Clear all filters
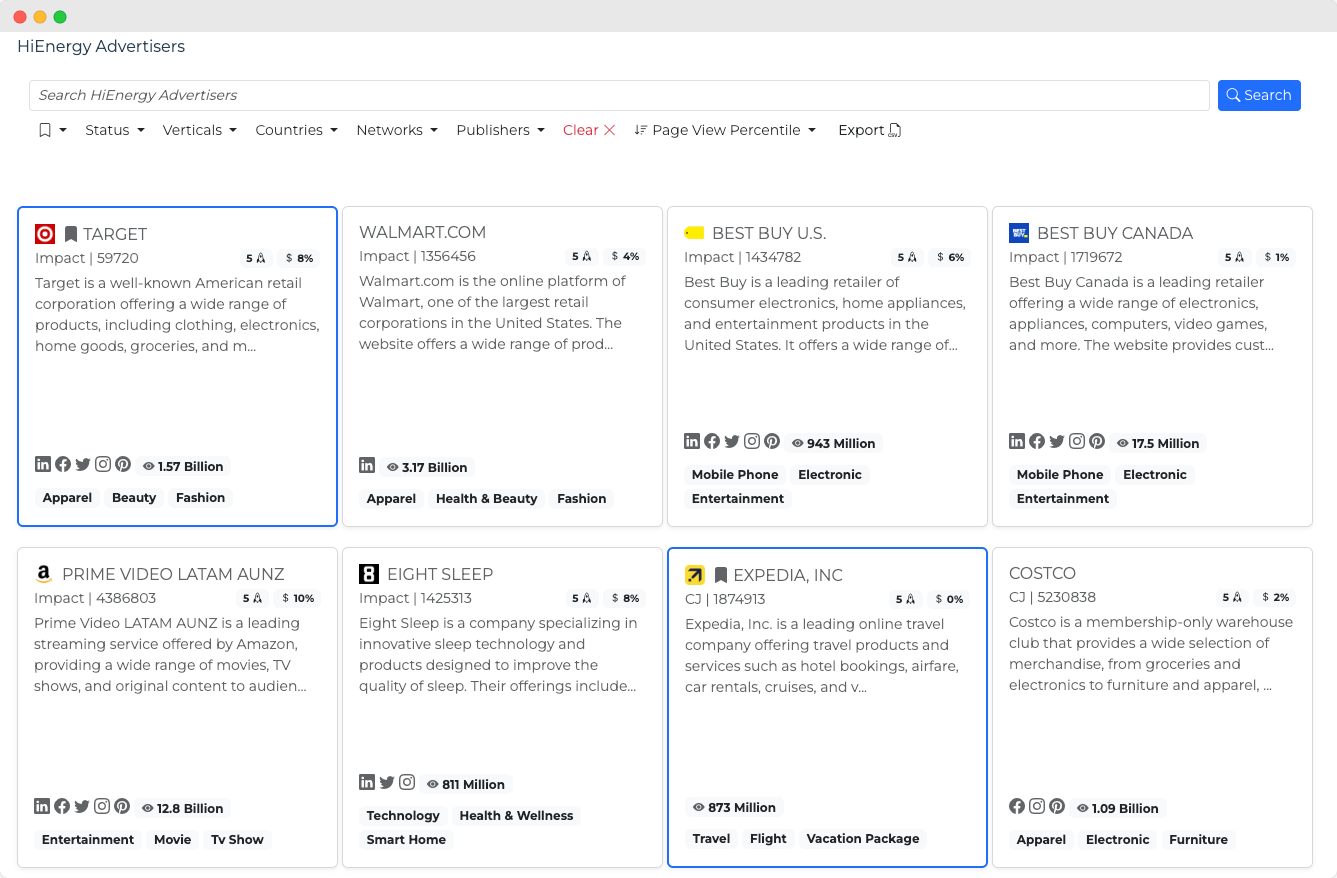The height and width of the screenshot is (878, 1337). point(589,130)
